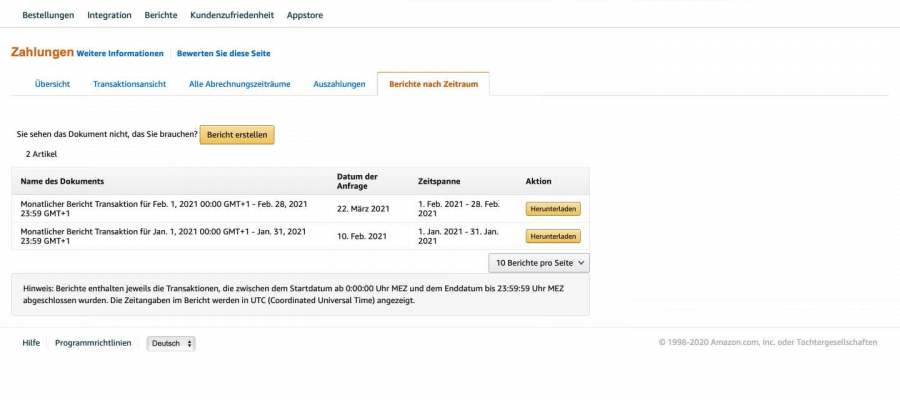Download the February 2021 monthly report

(x=553, y=209)
